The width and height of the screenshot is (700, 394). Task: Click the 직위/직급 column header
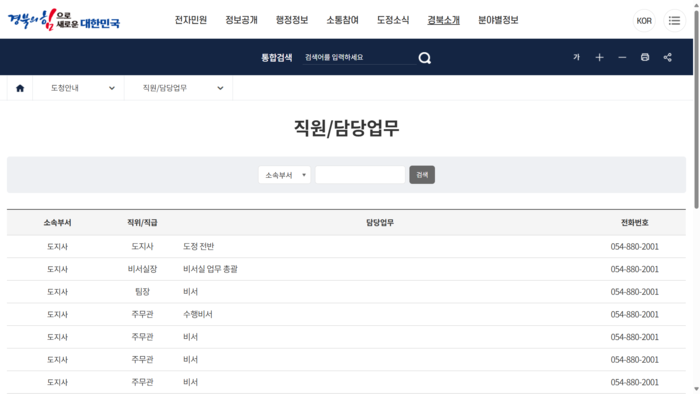(142, 223)
